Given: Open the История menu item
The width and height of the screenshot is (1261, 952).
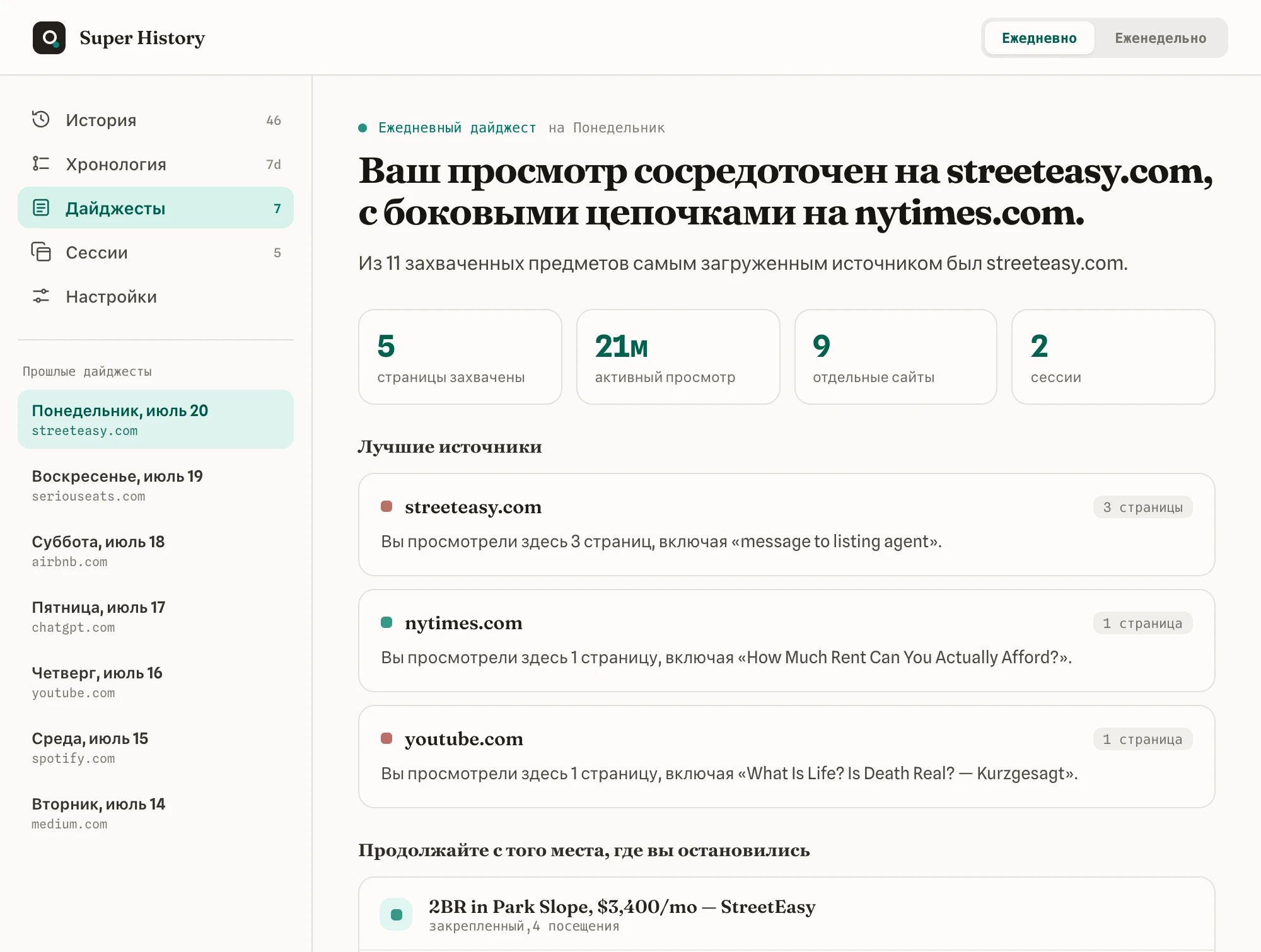Looking at the screenshot, I should [156, 120].
